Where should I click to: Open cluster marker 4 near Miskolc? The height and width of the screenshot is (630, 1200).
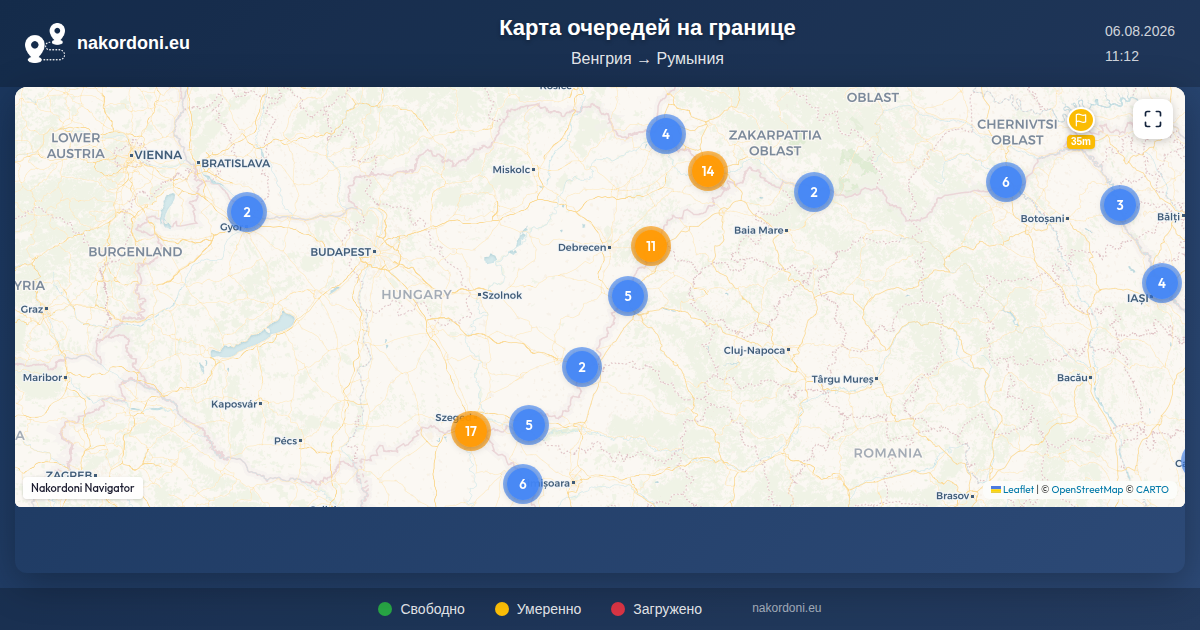[665, 134]
